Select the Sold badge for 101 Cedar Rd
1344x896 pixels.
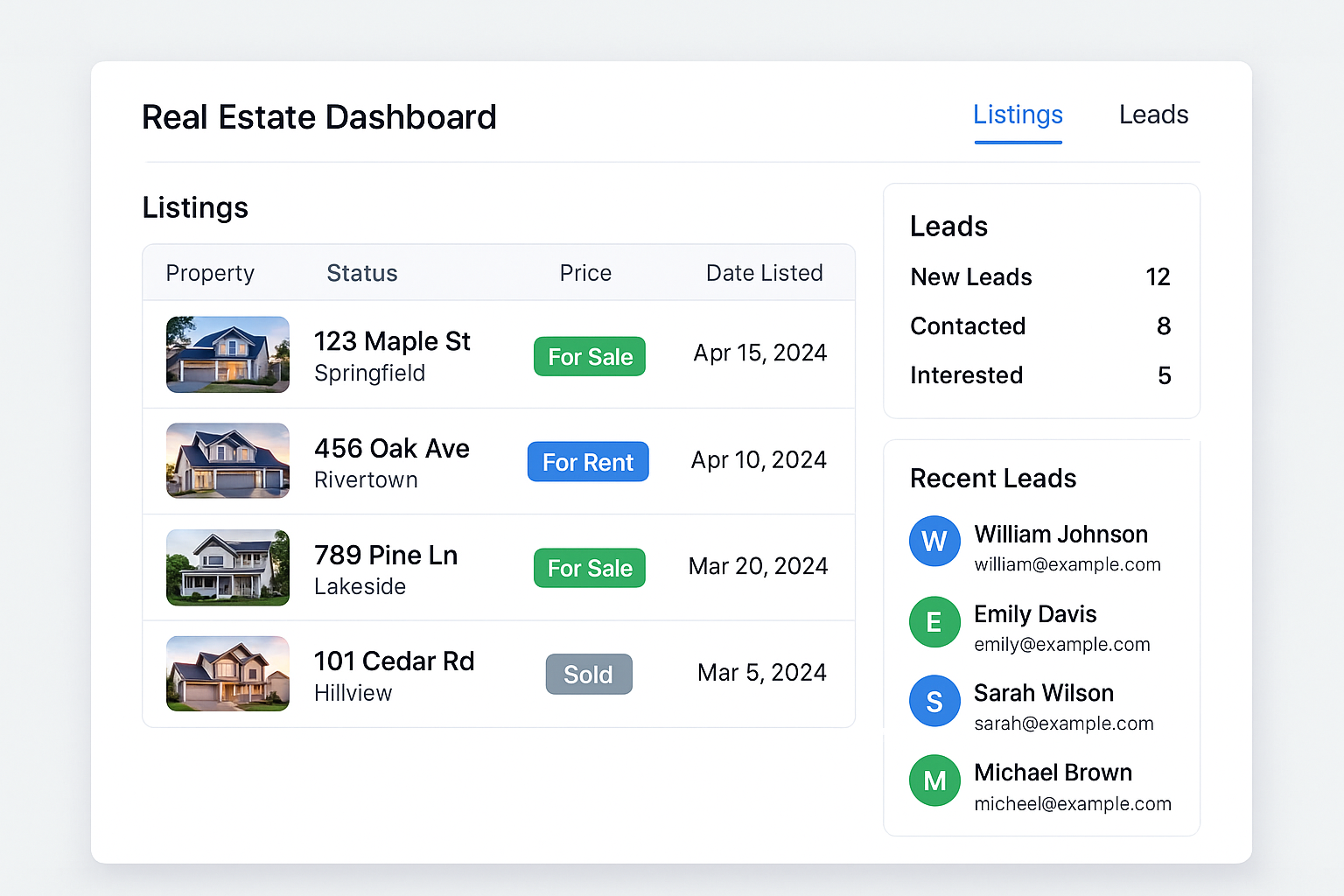point(588,674)
